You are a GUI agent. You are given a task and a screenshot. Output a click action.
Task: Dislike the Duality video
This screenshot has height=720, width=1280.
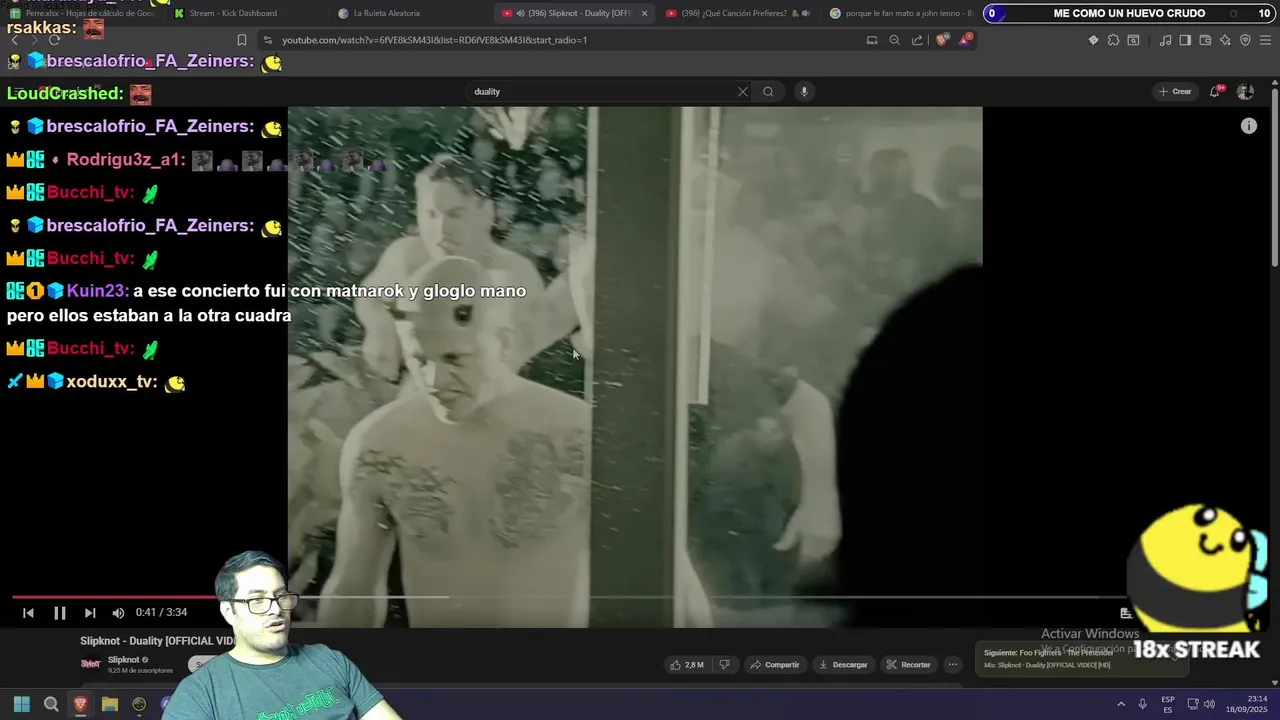[725, 665]
